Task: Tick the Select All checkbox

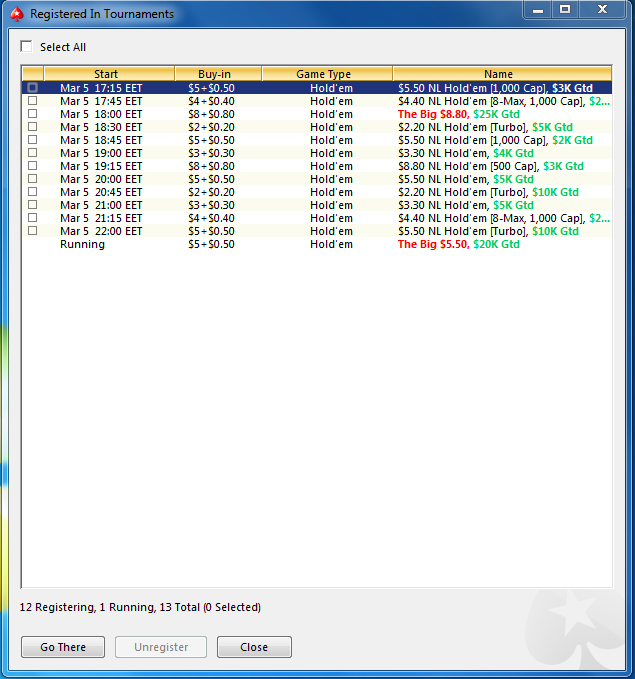Action: tap(26, 46)
